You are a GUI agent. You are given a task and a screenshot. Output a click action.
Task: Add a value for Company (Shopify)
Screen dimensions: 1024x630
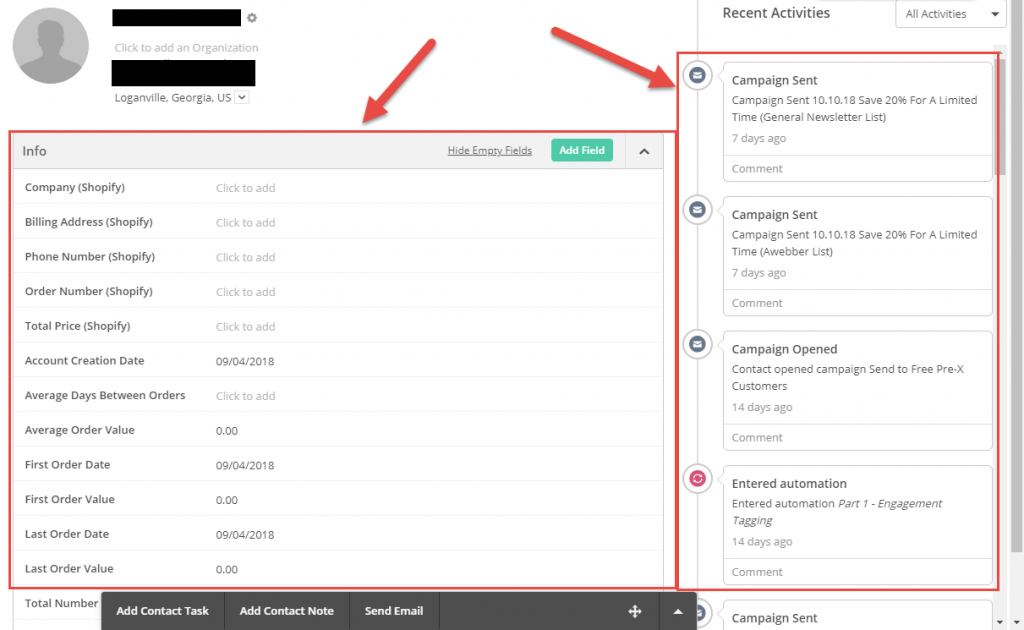[246, 188]
